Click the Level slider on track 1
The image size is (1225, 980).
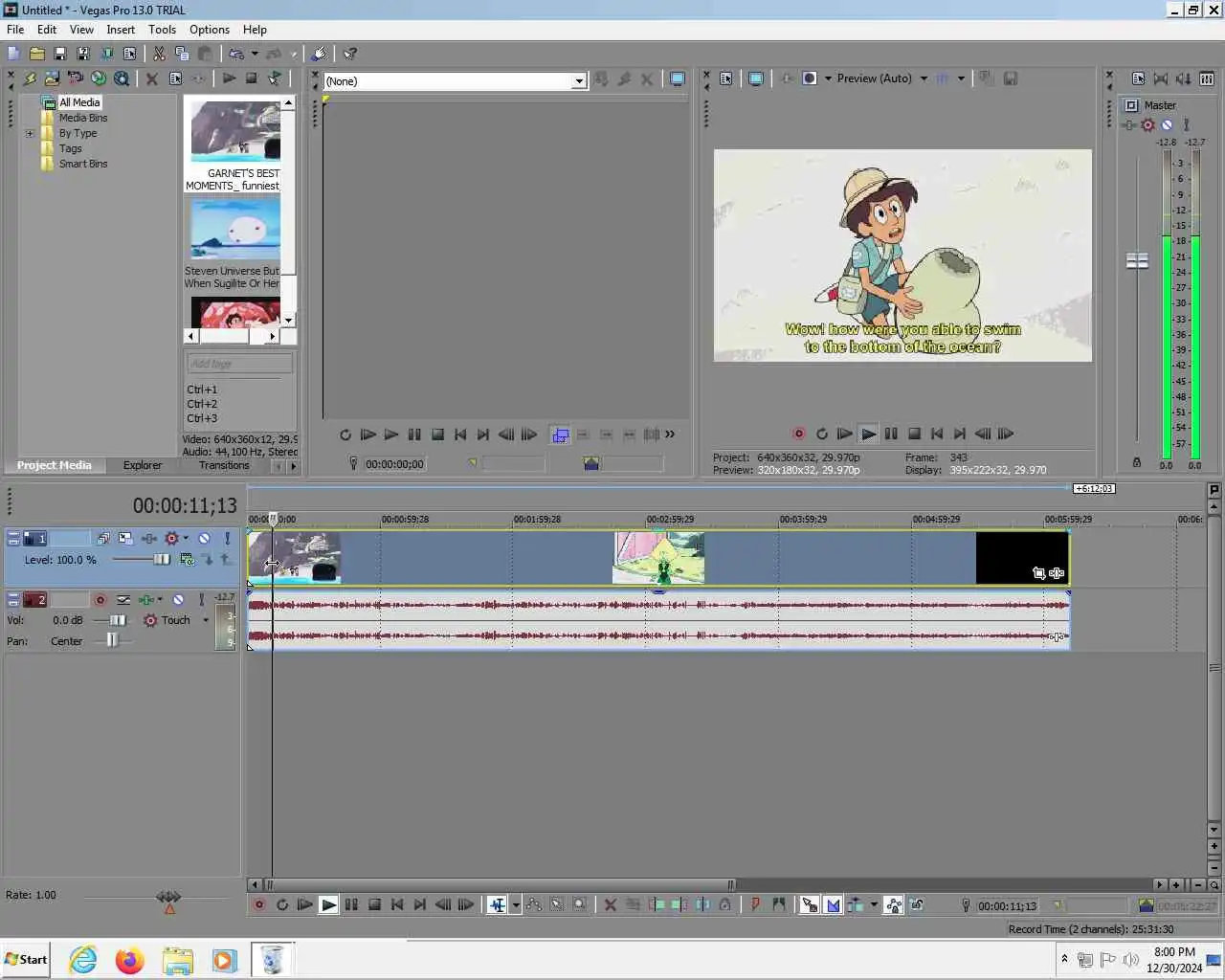point(161,560)
